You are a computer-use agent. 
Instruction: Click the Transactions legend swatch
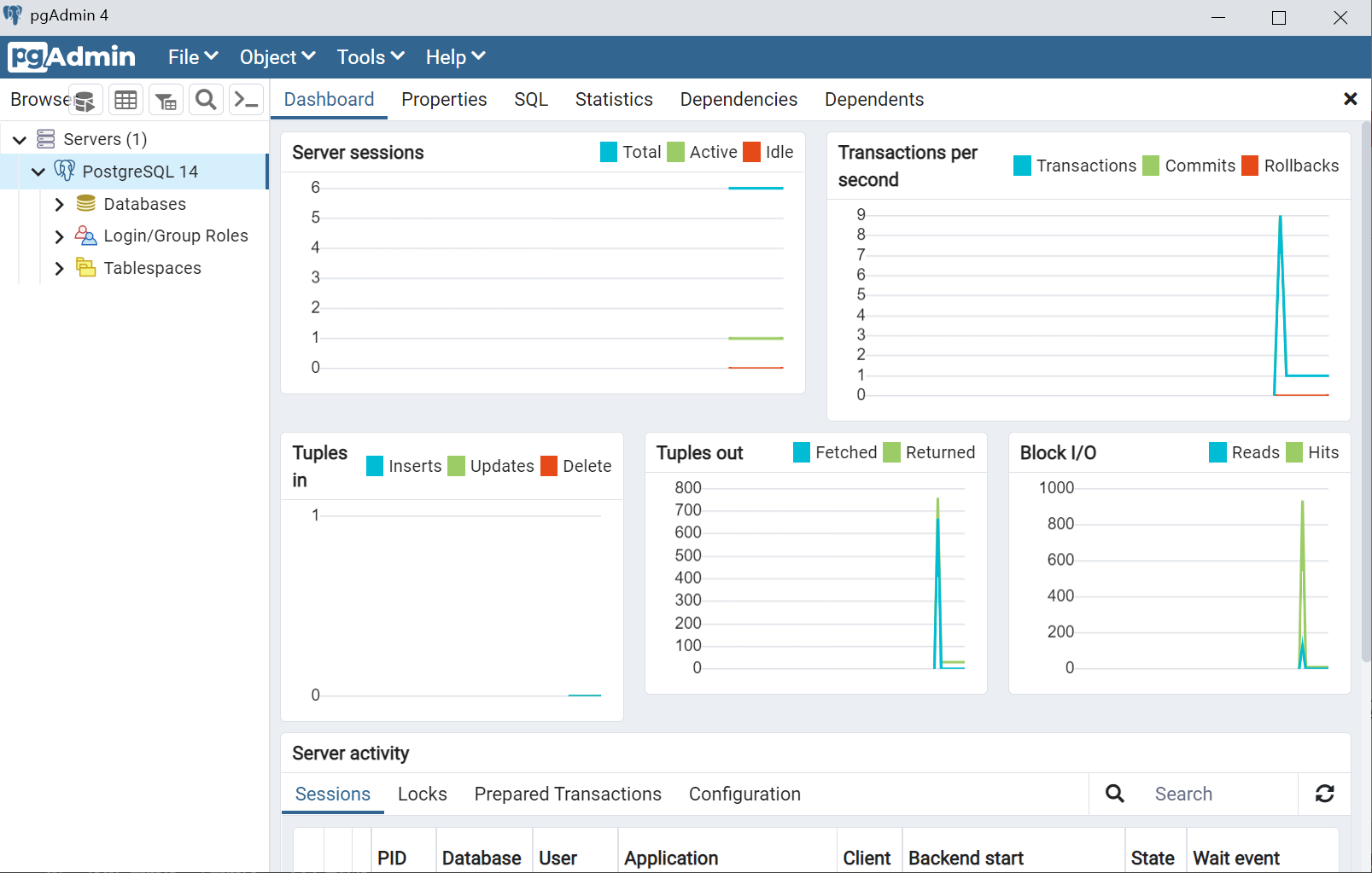click(1022, 166)
